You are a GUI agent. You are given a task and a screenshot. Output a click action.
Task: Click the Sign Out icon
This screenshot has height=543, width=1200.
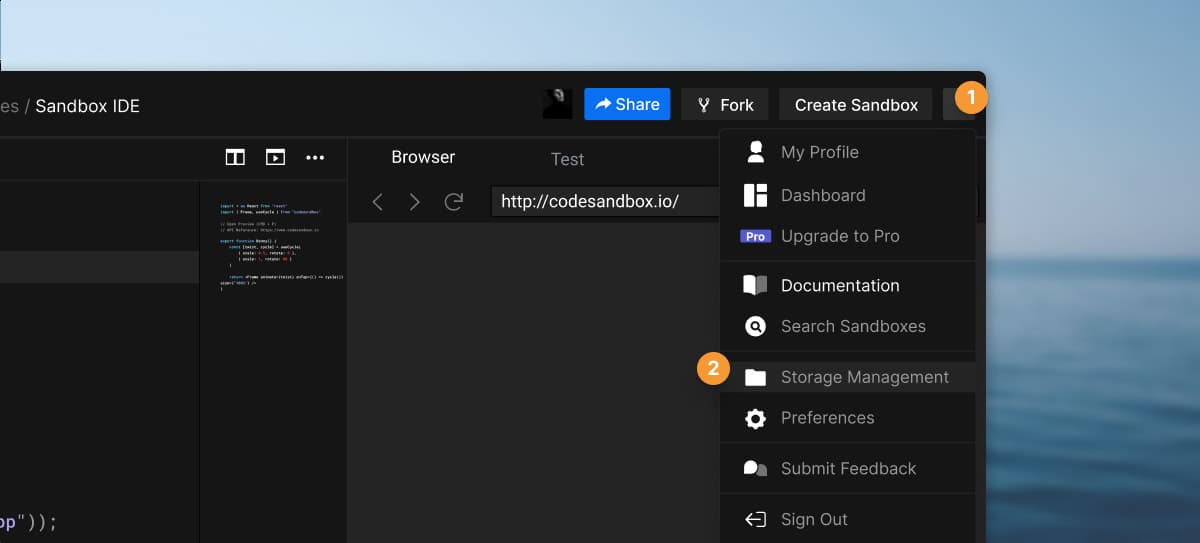[756, 519]
